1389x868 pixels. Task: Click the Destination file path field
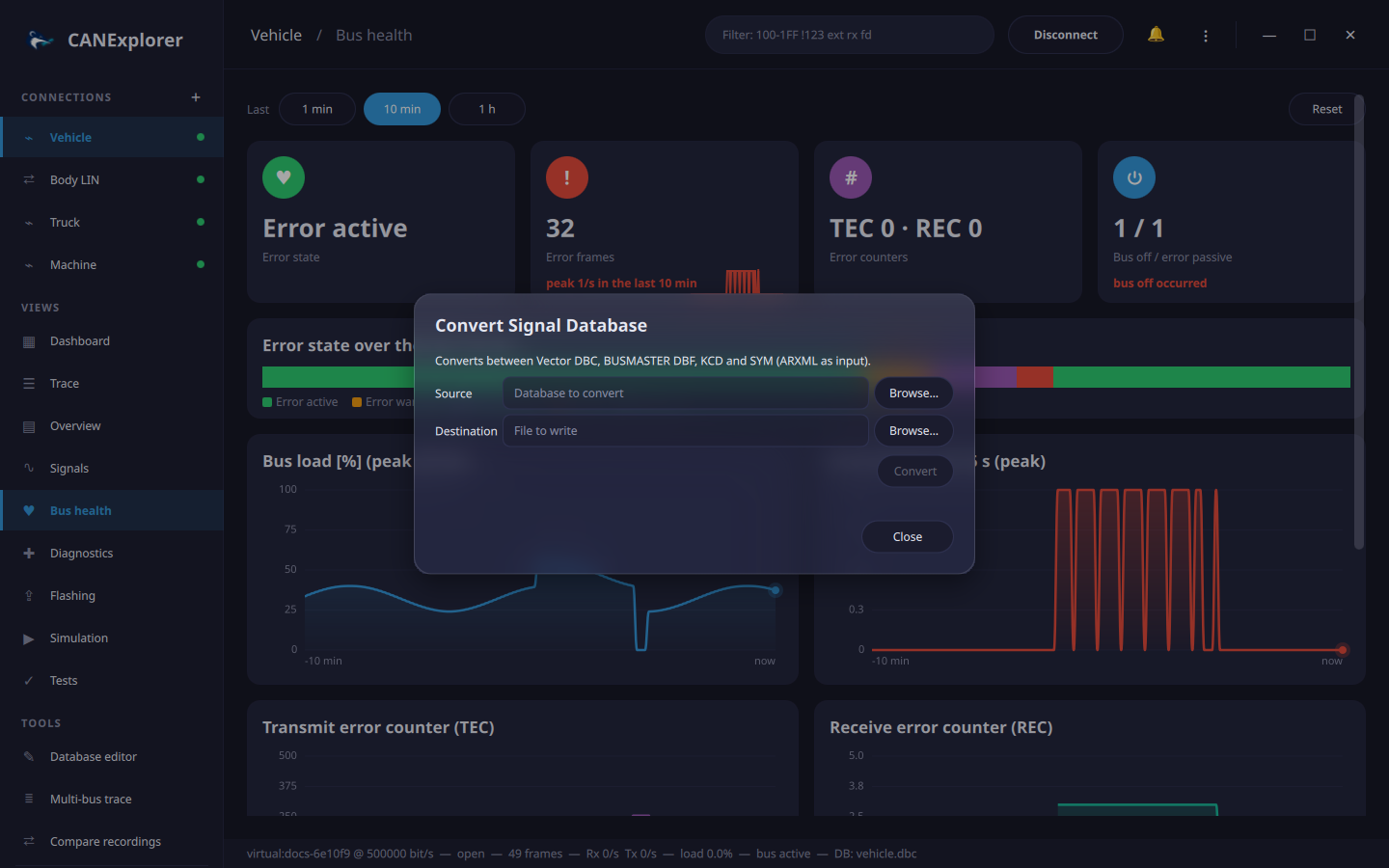coord(686,431)
